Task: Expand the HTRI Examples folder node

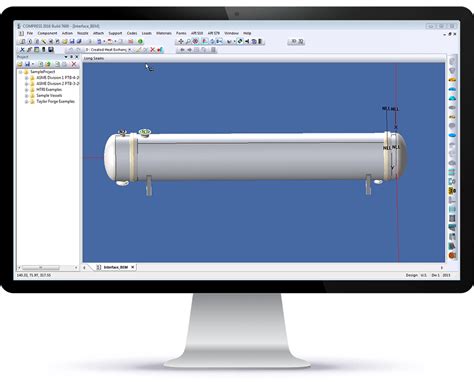Action: tap(26, 90)
